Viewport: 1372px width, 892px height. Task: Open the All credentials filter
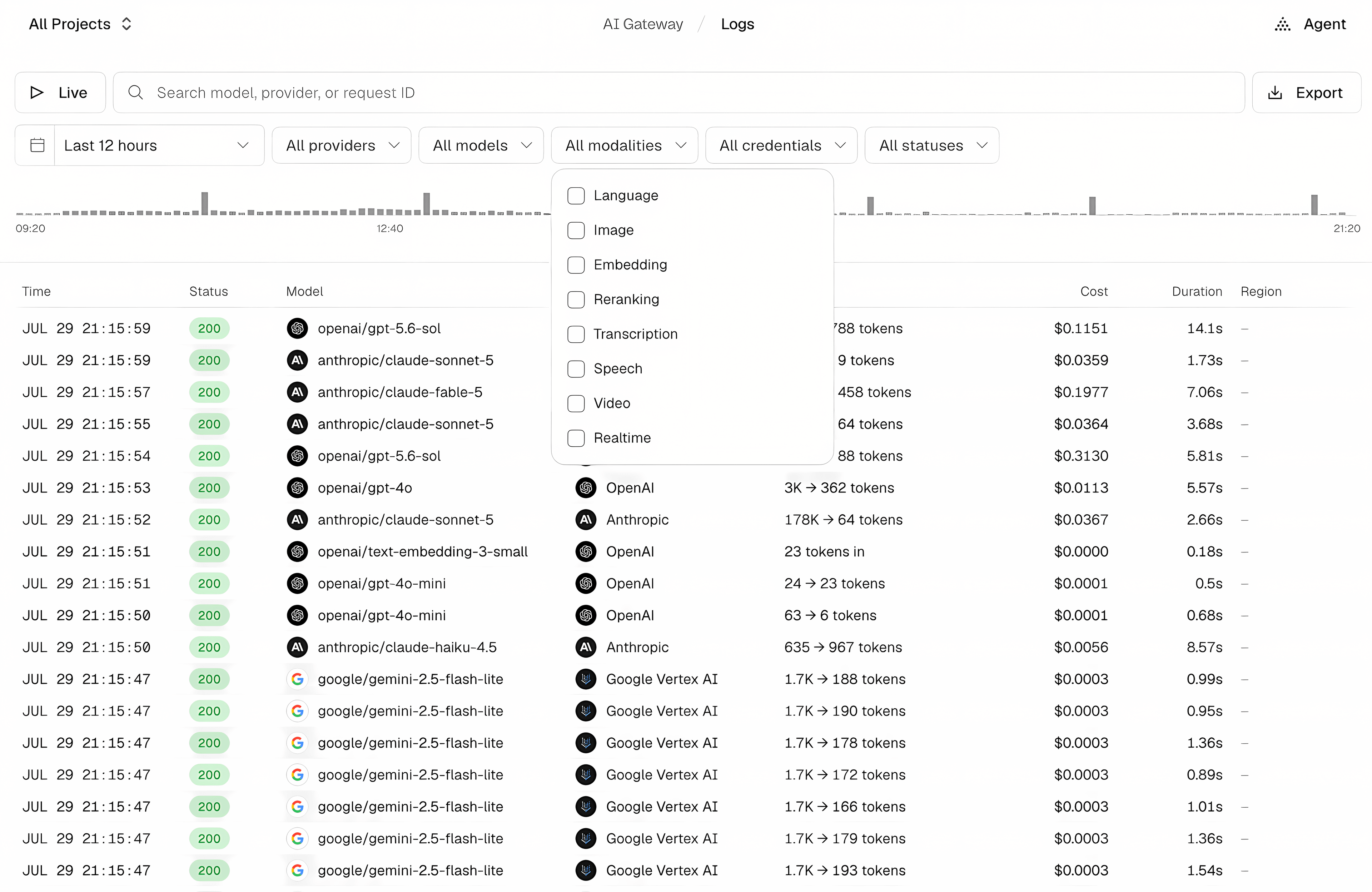781,145
